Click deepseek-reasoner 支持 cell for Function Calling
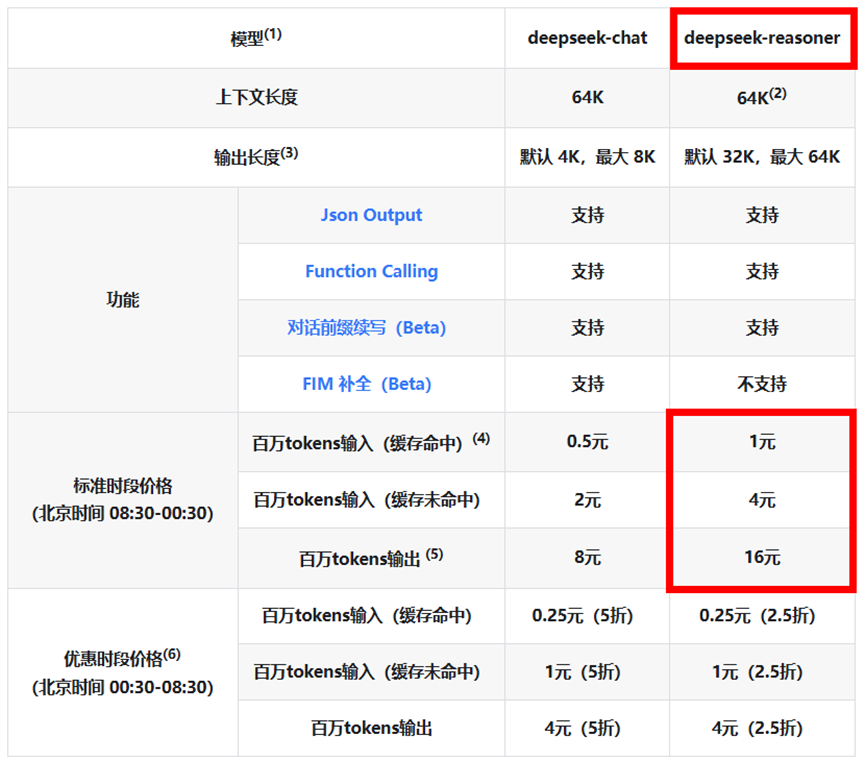Screen dimensions: 865x761 click(x=762, y=272)
